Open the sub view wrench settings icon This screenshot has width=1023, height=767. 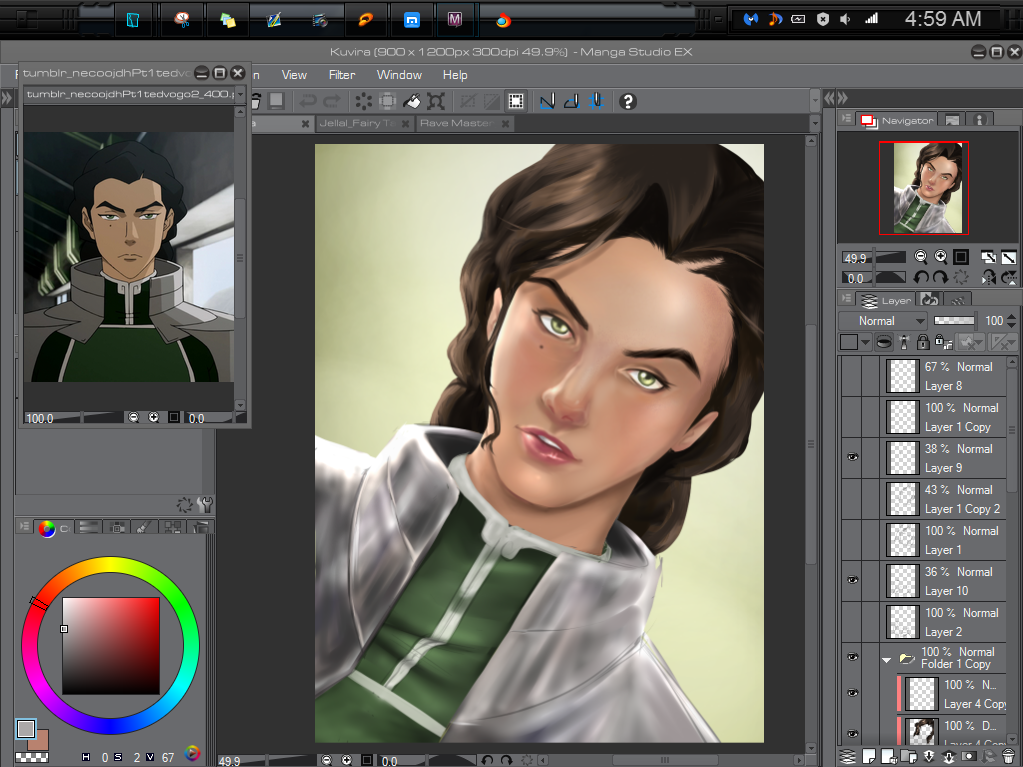pos(205,504)
